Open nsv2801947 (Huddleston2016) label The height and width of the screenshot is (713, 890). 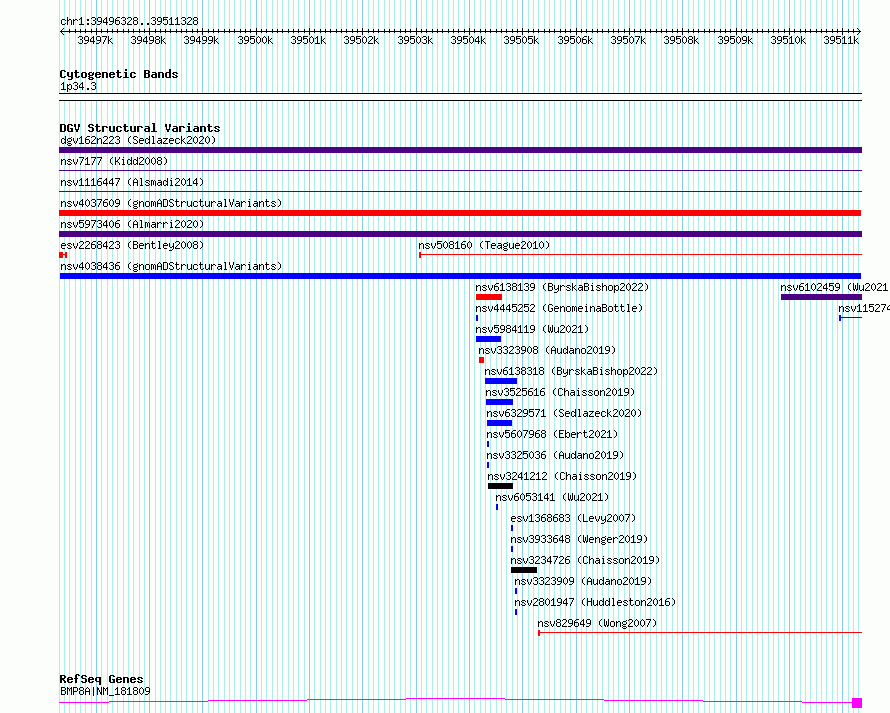(595, 602)
